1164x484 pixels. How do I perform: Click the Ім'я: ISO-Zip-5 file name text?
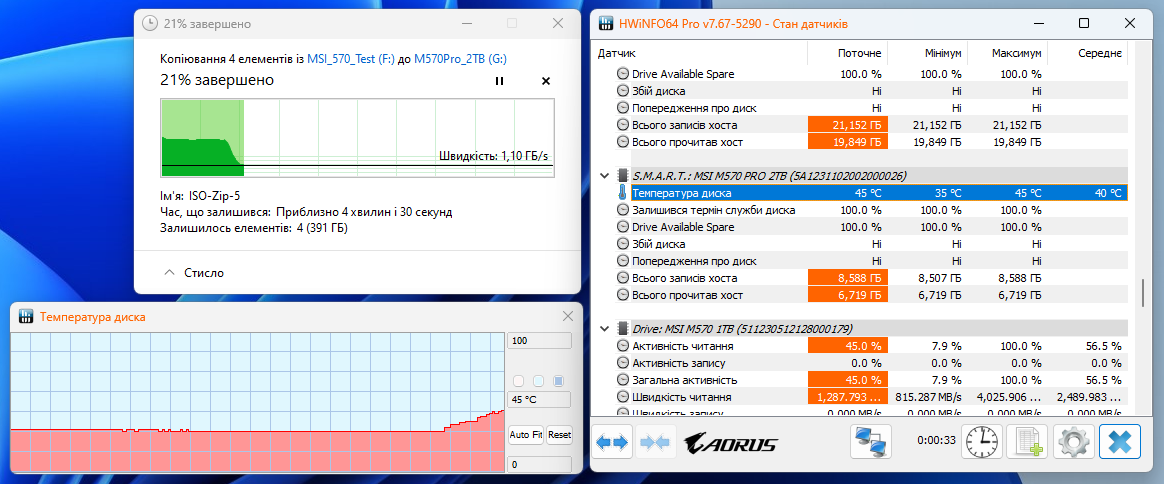click(x=199, y=197)
